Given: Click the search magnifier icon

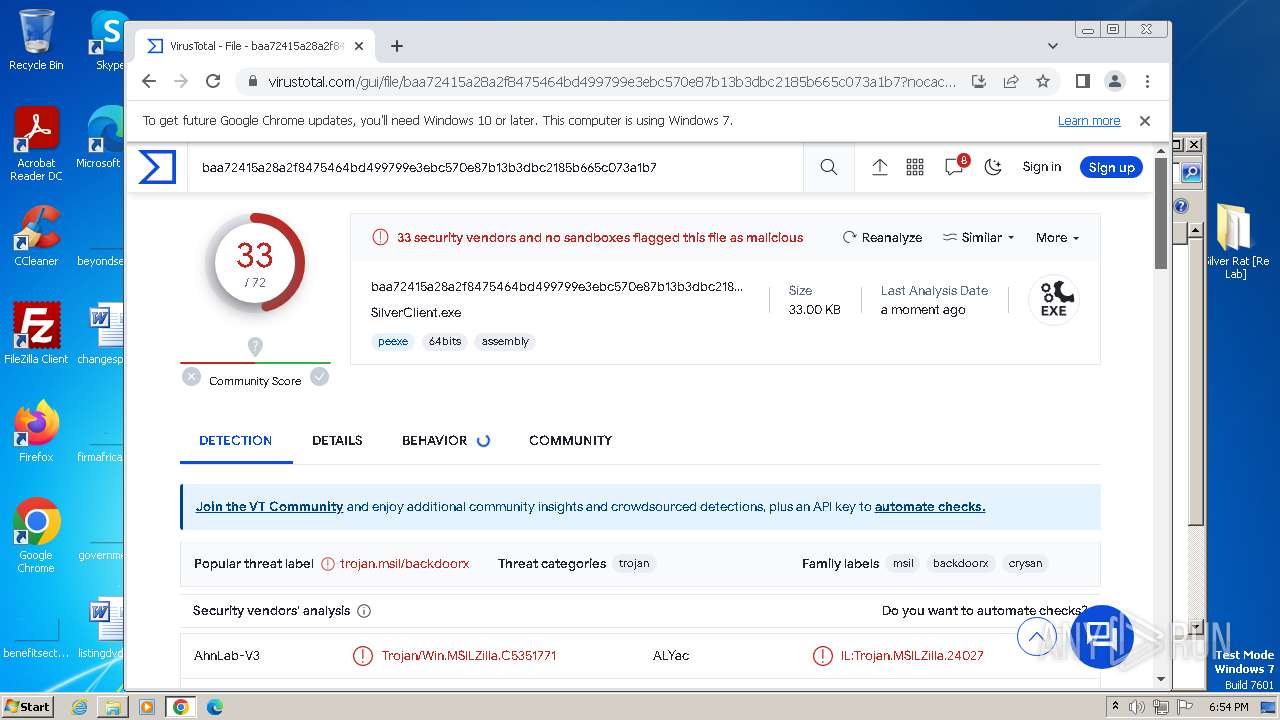Looking at the screenshot, I should click(829, 167).
